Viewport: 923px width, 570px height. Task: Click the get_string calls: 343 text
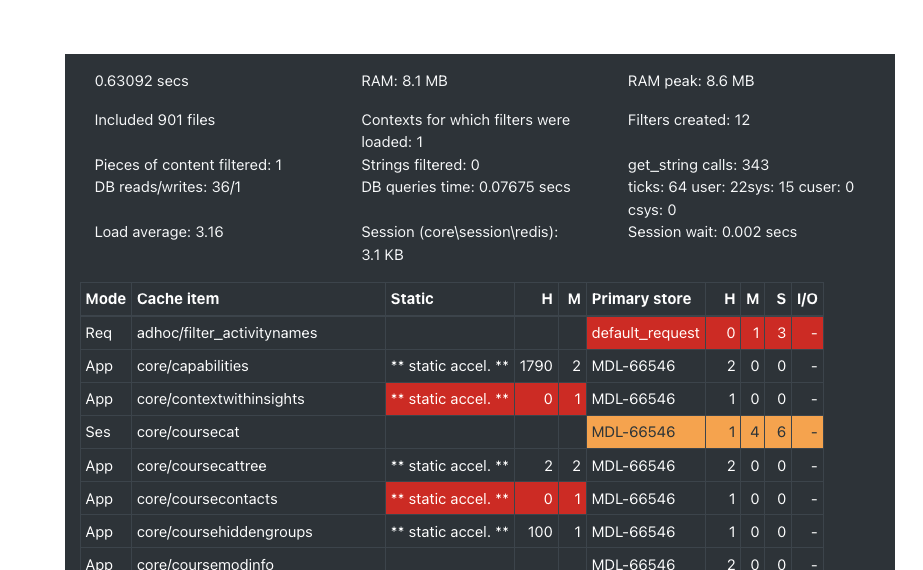(698, 165)
